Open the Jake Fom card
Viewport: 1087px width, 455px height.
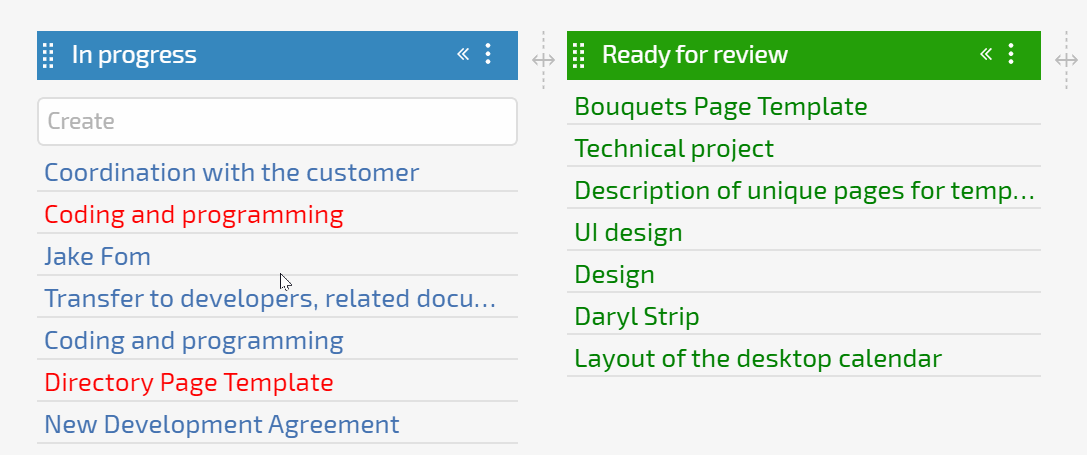click(x=277, y=257)
